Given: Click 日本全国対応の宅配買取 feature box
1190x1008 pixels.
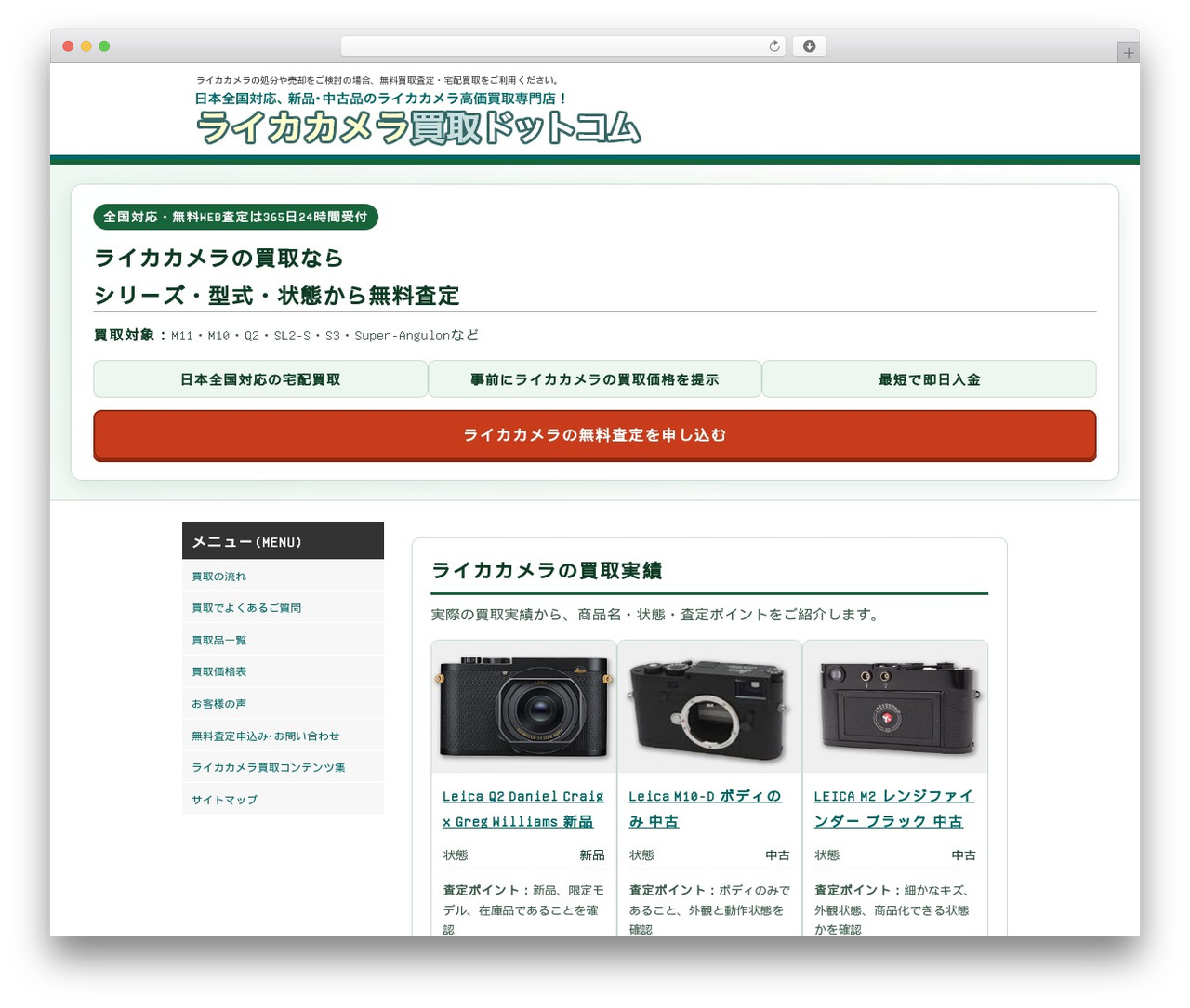Looking at the screenshot, I should 260,379.
